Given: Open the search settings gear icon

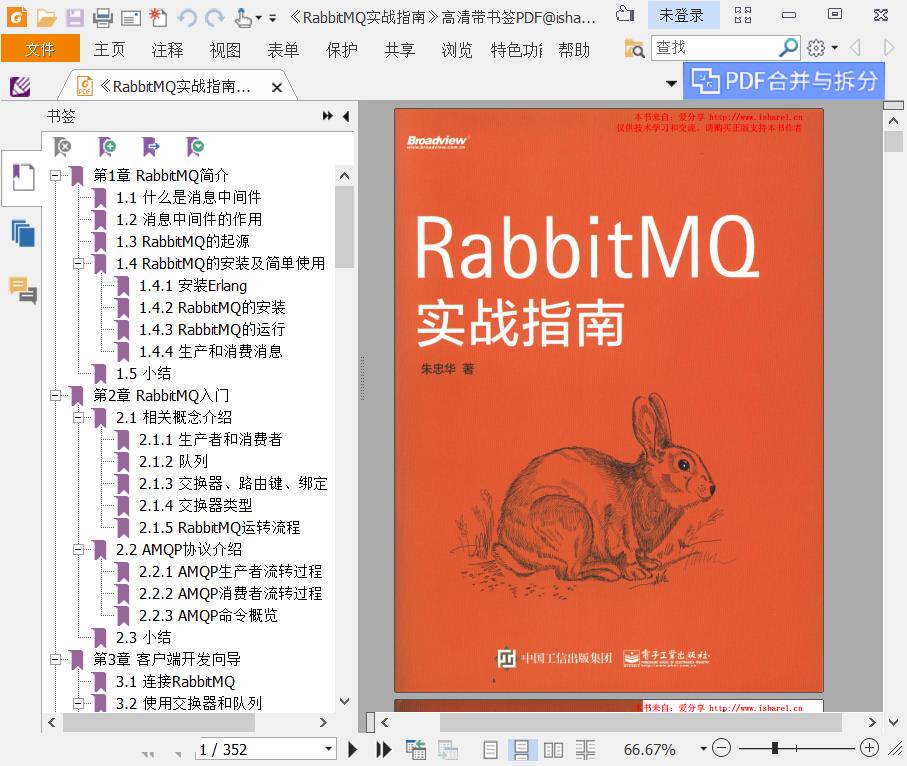Looking at the screenshot, I should [x=816, y=48].
